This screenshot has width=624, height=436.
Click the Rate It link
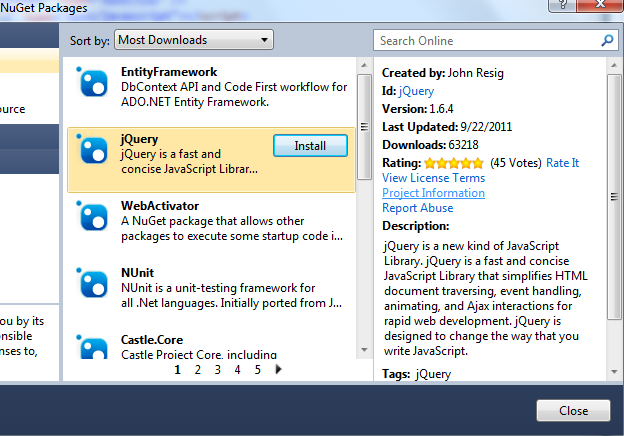click(562, 163)
